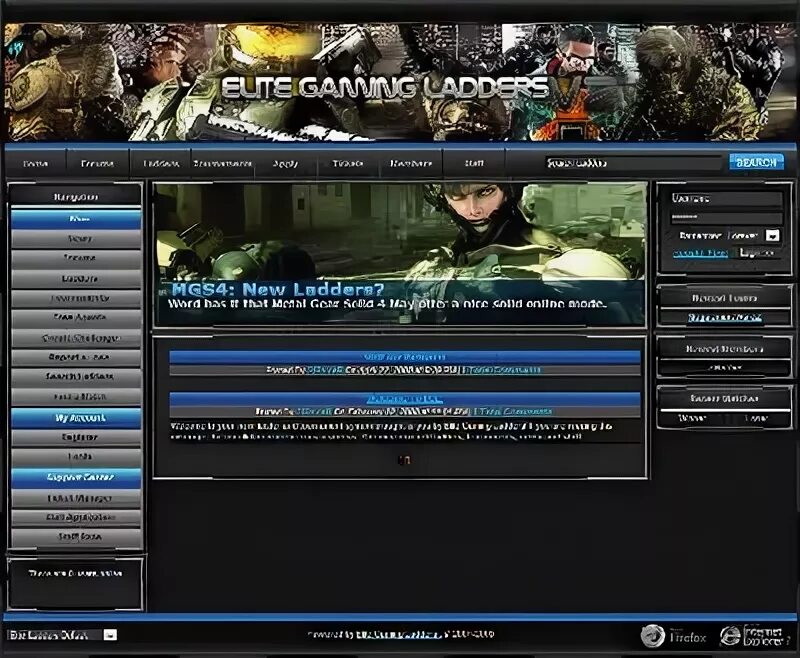Select Staff Application in the sidebar
The image size is (800, 658).
[77, 517]
